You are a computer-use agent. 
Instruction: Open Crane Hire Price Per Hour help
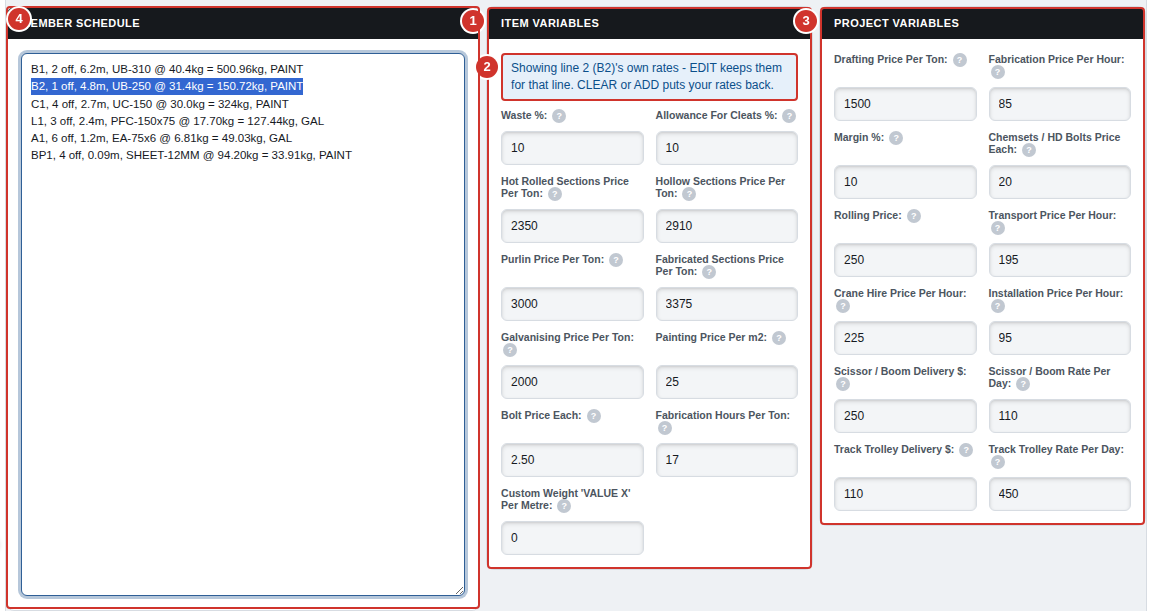(x=843, y=306)
